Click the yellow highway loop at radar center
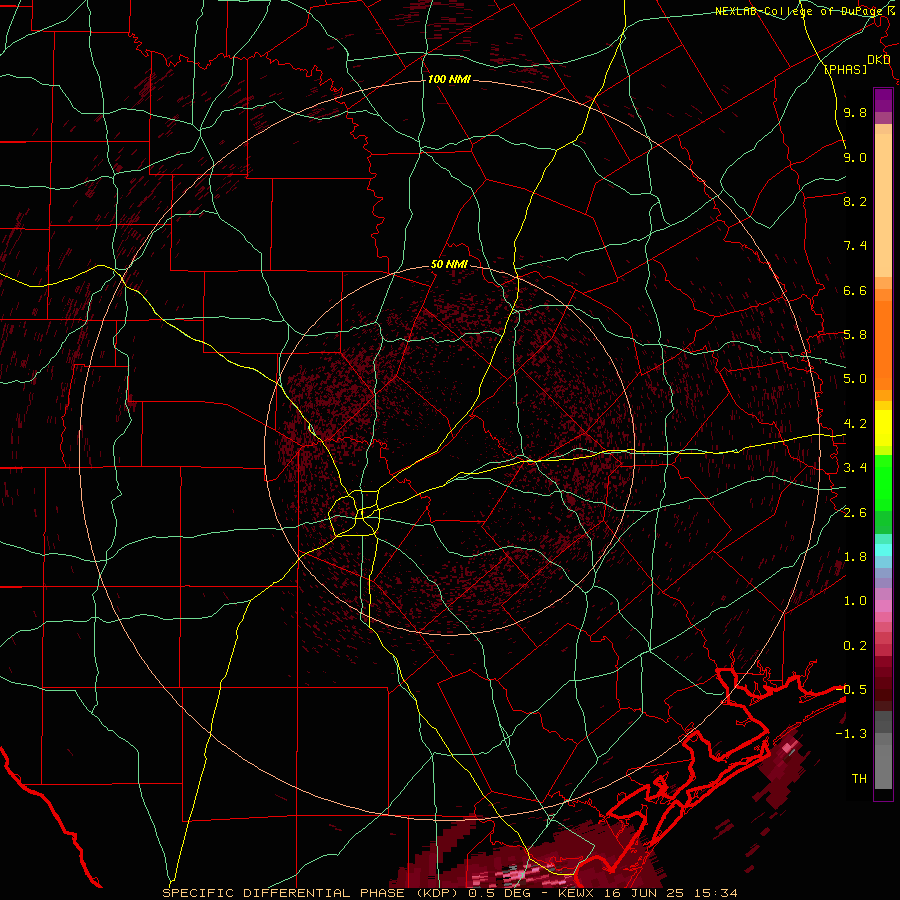The width and height of the screenshot is (900, 900). coord(355,514)
